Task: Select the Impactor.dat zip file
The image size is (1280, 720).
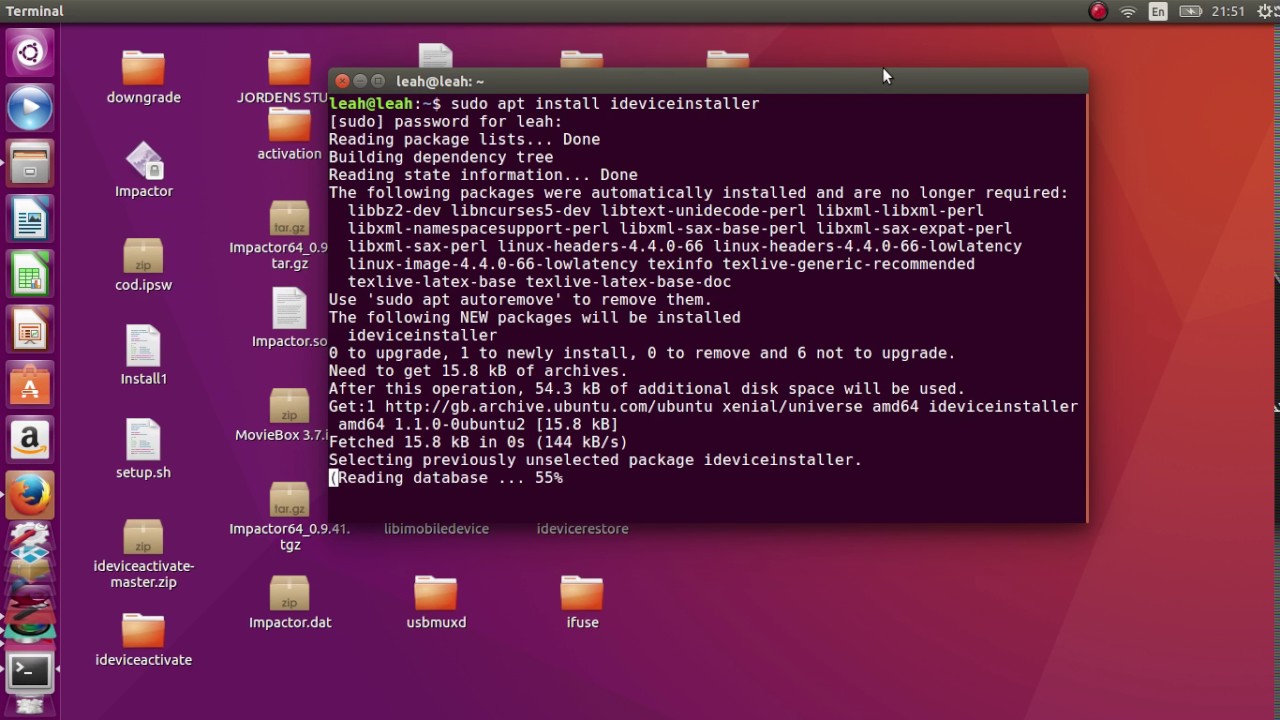Action: (x=290, y=602)
